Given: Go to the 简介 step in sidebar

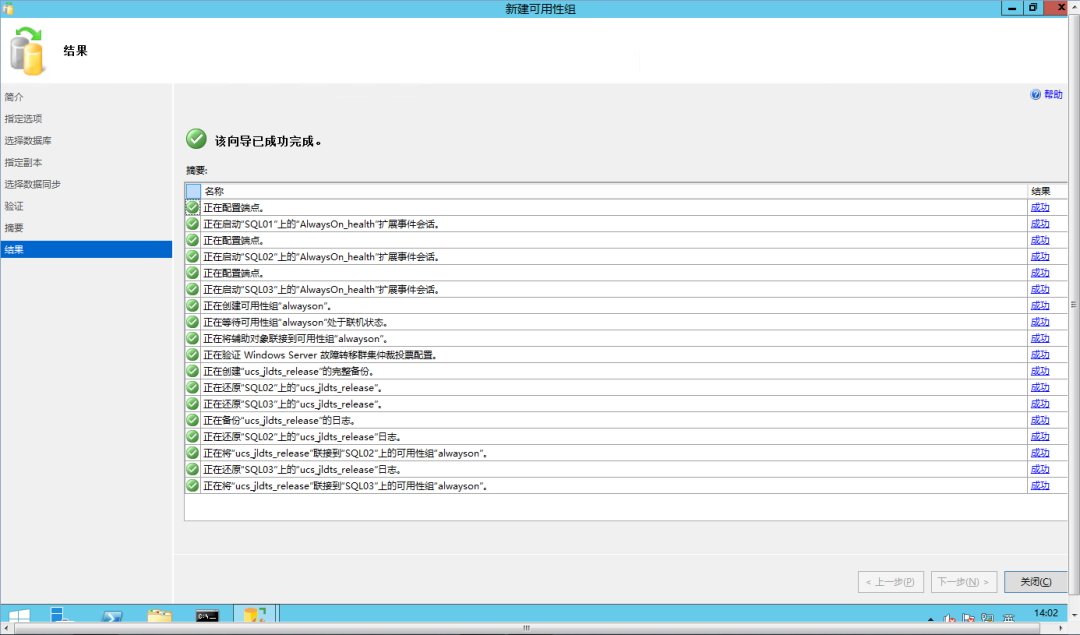Looking at the screenshot, I should pyautogui.click(x=14, y=97).
